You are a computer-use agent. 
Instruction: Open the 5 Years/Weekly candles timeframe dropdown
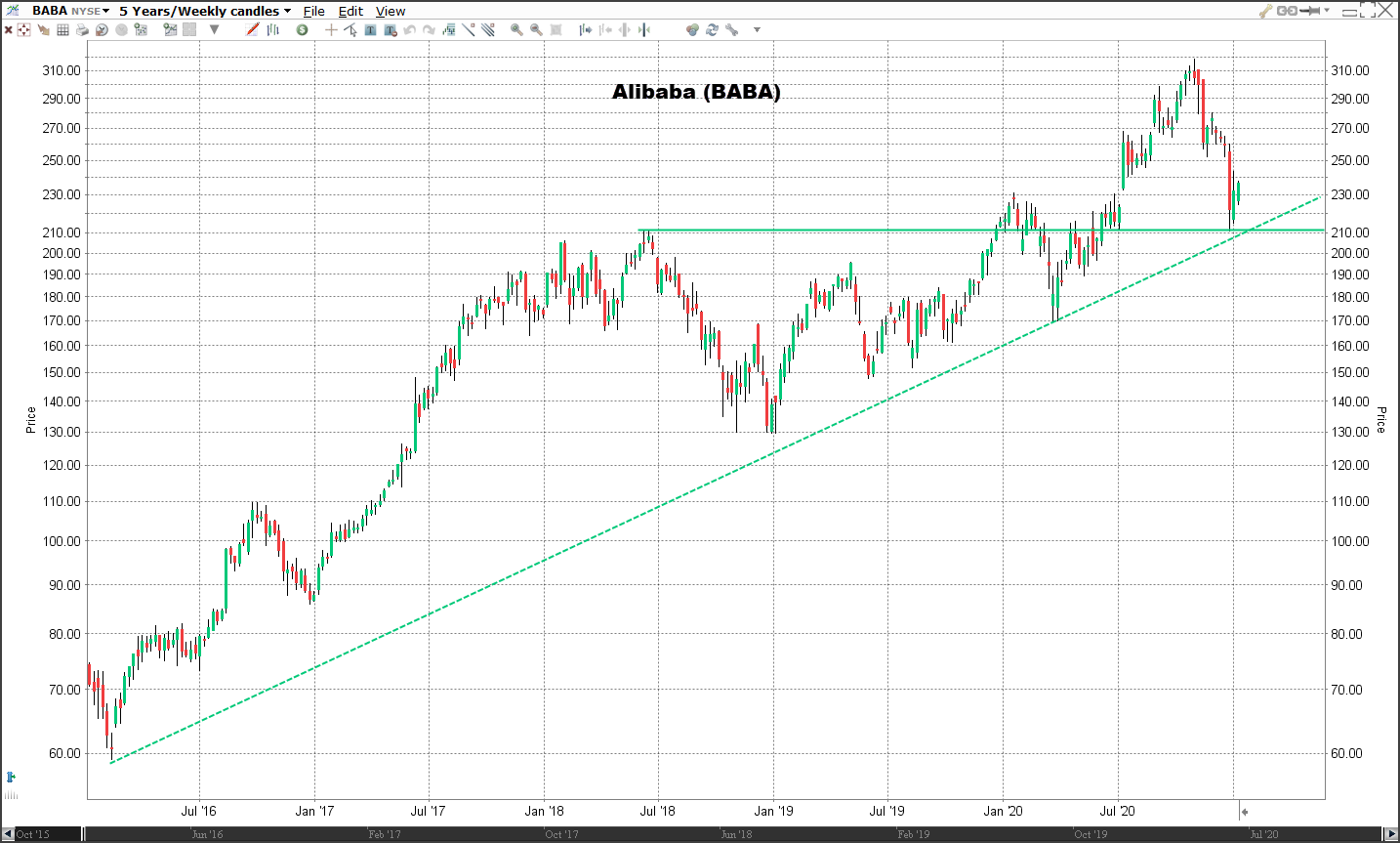(x=205, y=11)
